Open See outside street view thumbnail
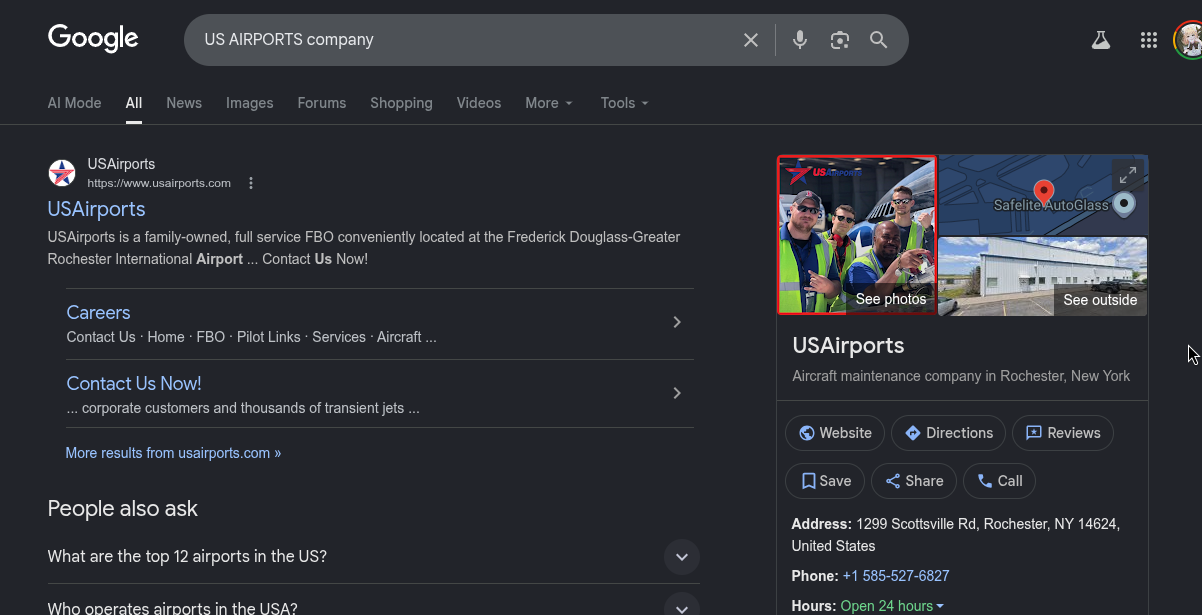1202x615 pixels. coord(1043,276)
